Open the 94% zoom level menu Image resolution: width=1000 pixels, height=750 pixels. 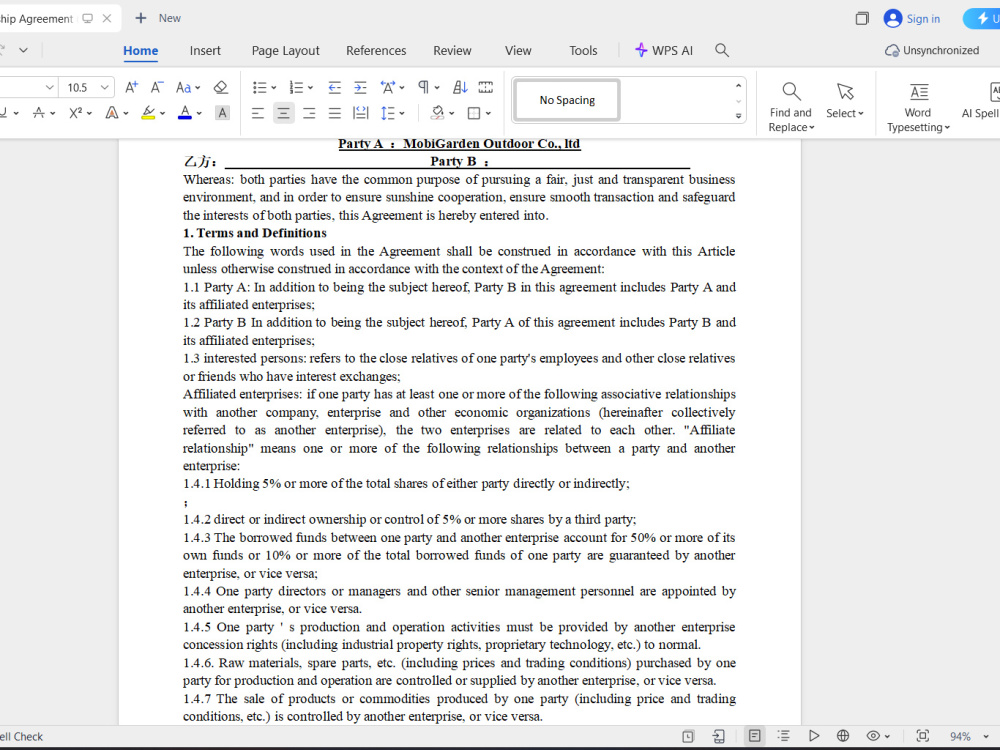coord(968,737)
